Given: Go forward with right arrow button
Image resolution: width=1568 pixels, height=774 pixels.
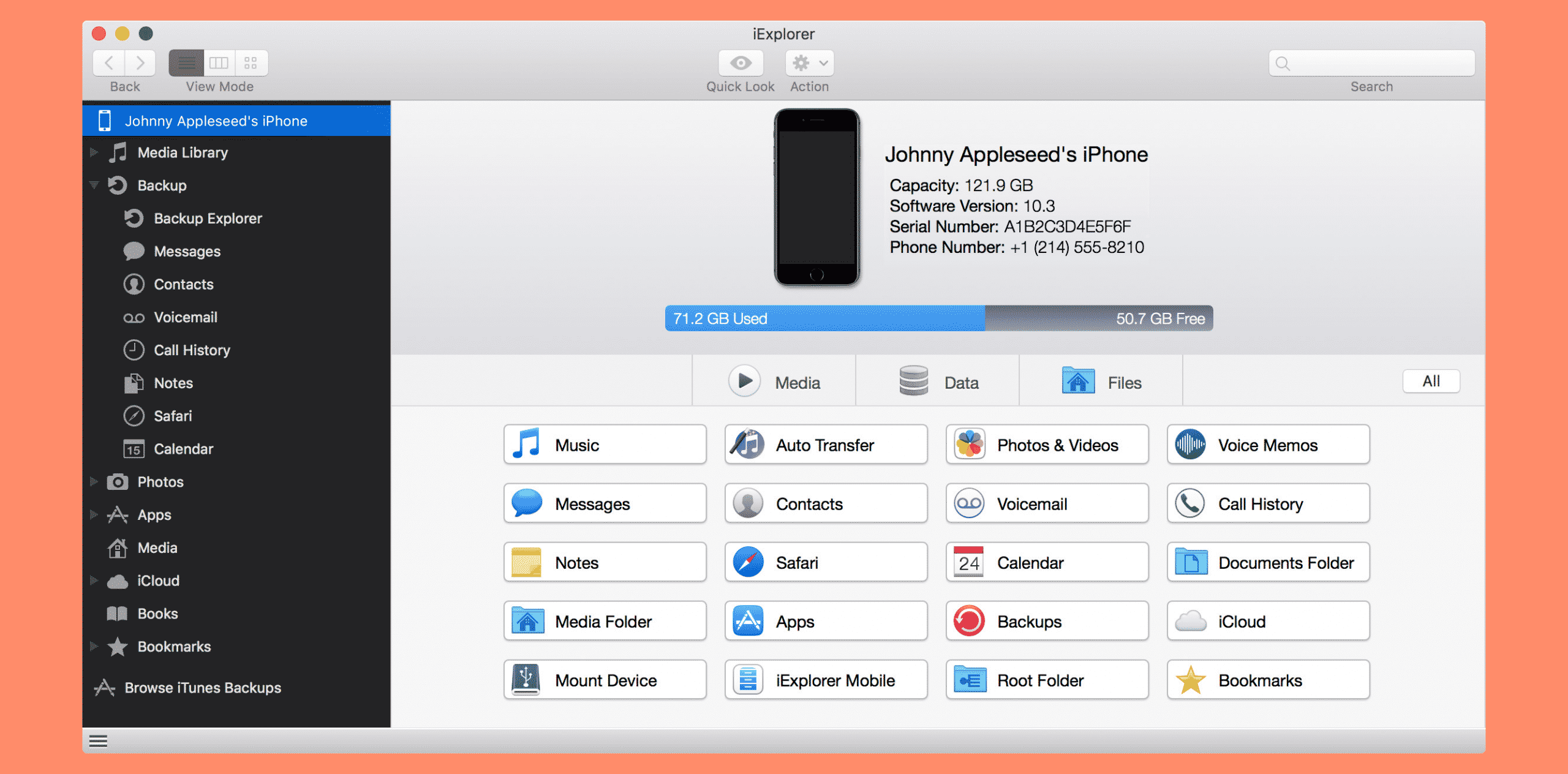Looking at the screenshot, I should pyautogui.click(x=140, y=63).
